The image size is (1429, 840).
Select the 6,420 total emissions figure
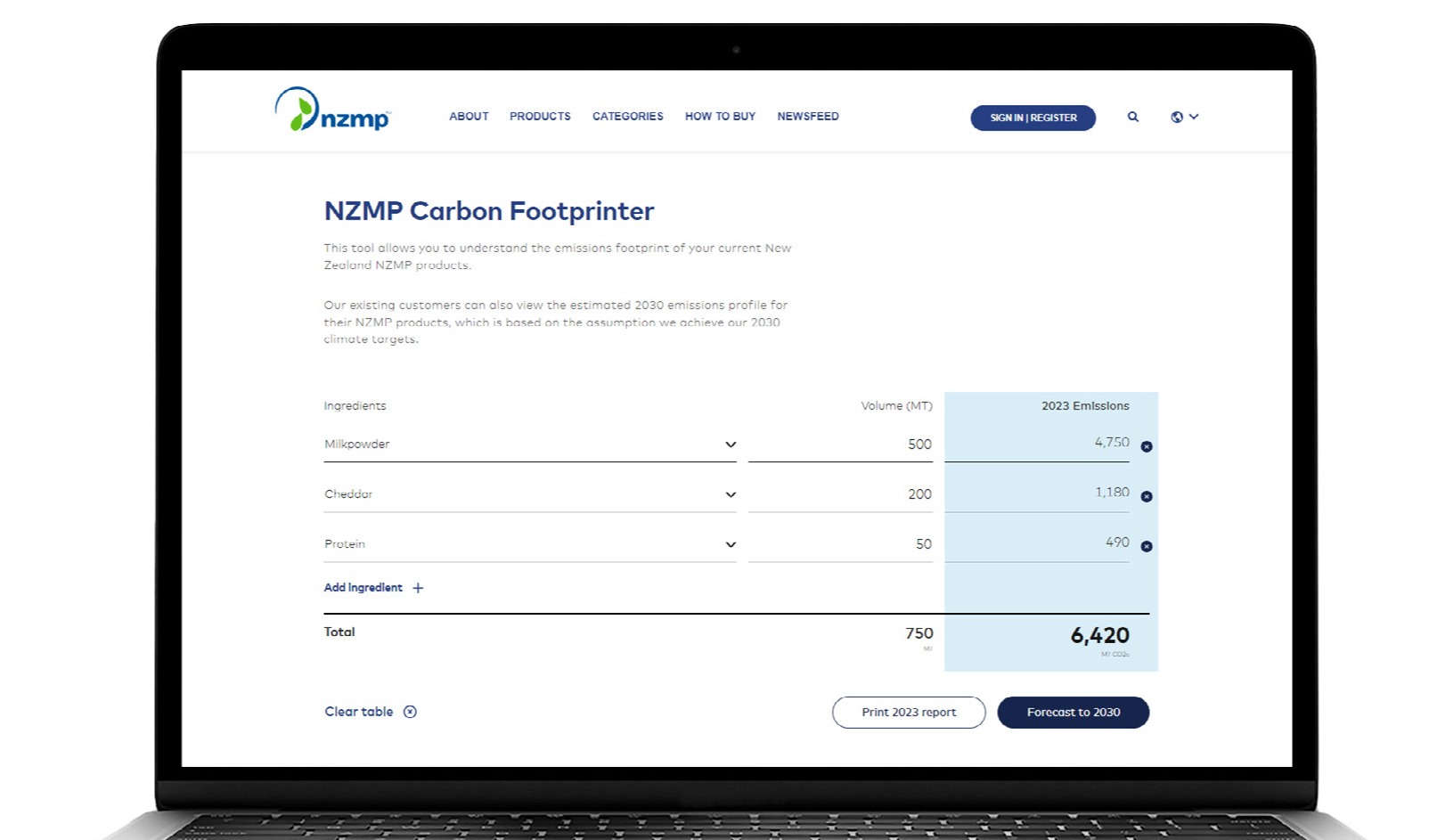coord(1100,636)
